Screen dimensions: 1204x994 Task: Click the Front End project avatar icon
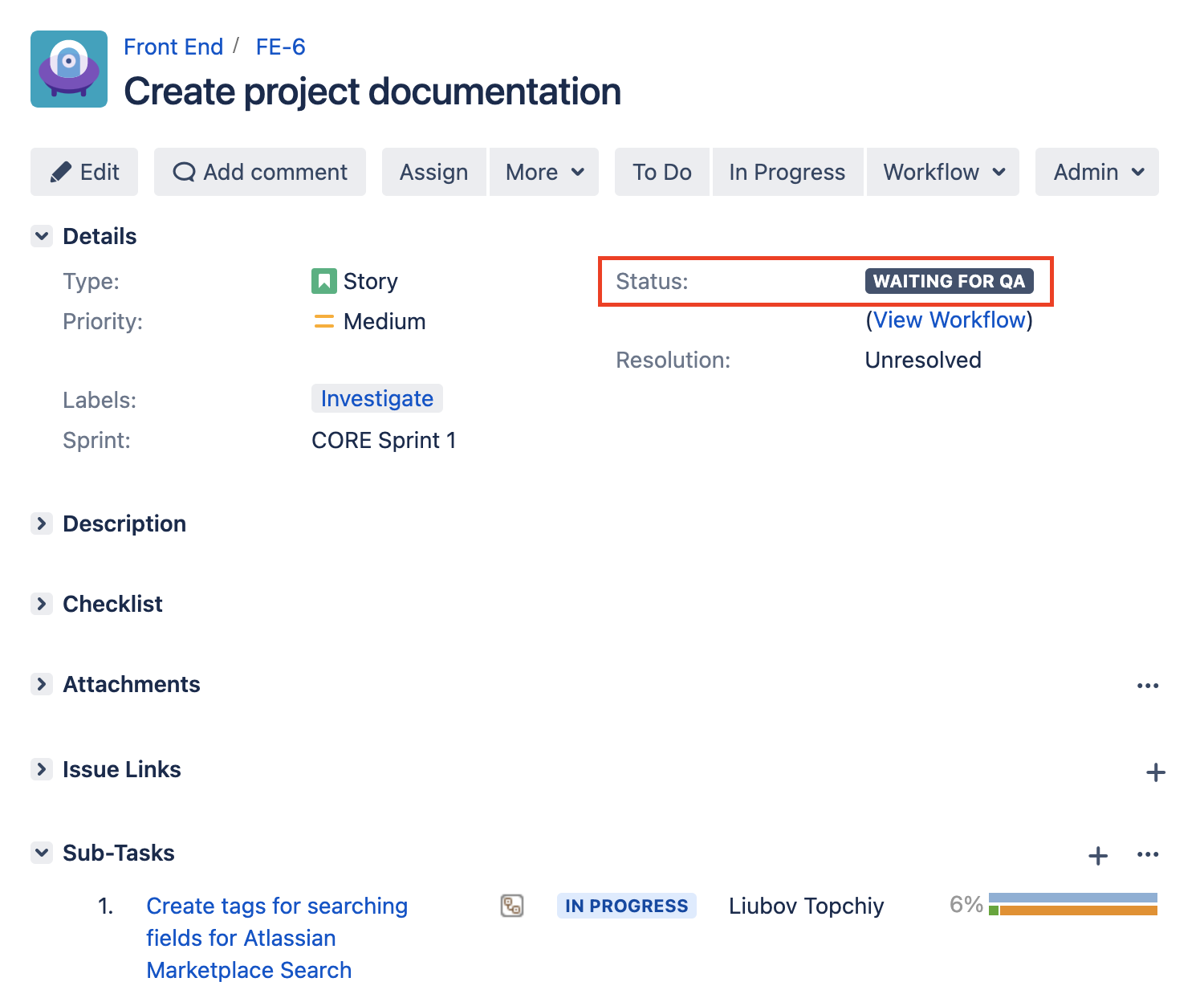click(x=69, y=69)
